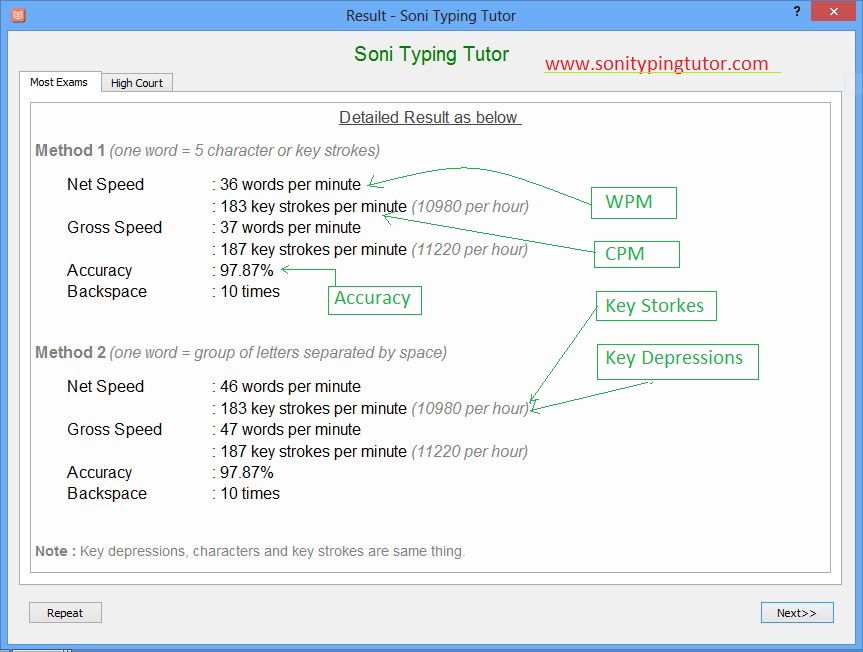Click the green 'Soni Typing Tutor' heading
This screenshot has height=652, width=863.
[x=431, y=54]
